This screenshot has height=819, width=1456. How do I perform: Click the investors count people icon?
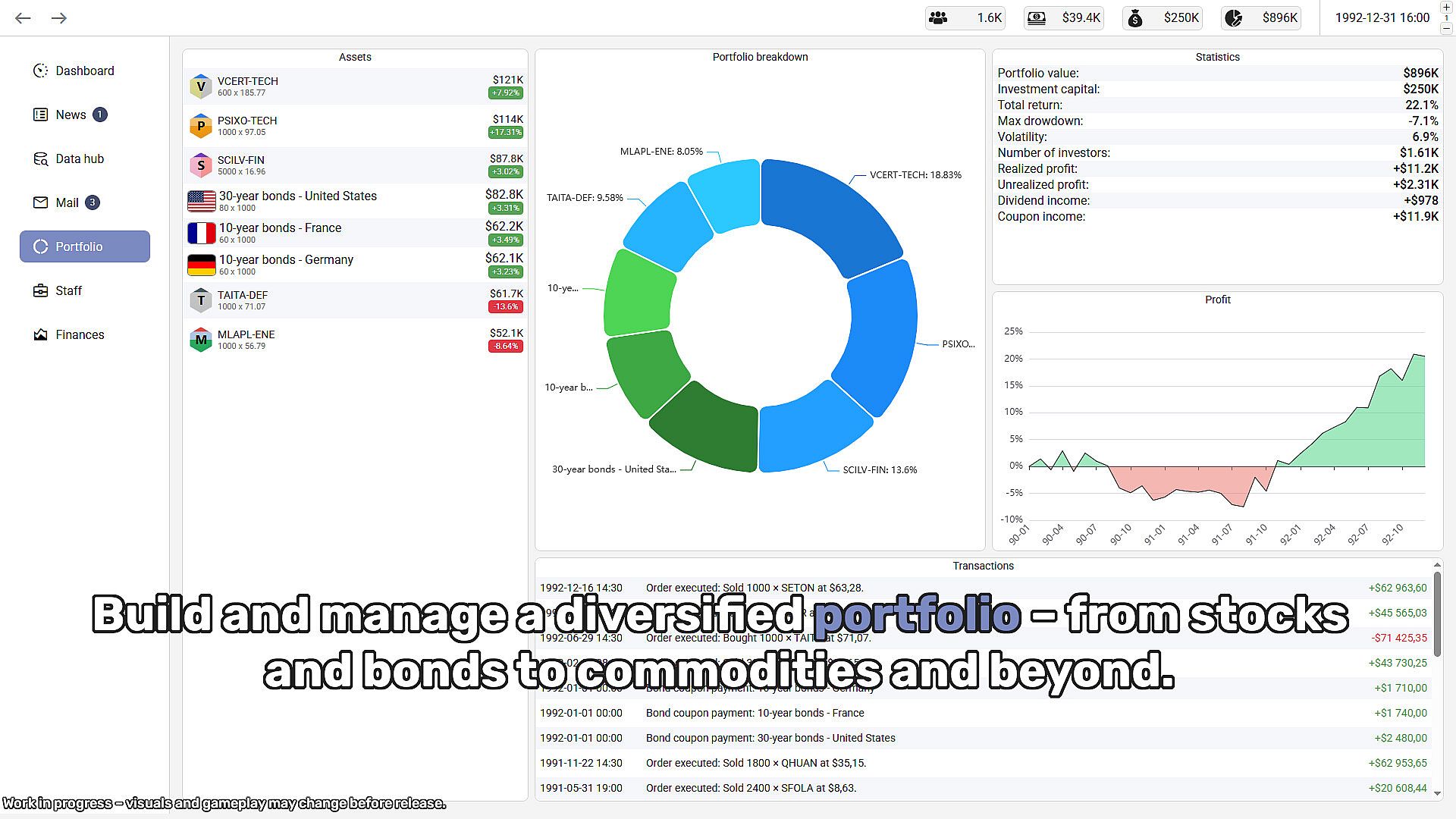939,17
